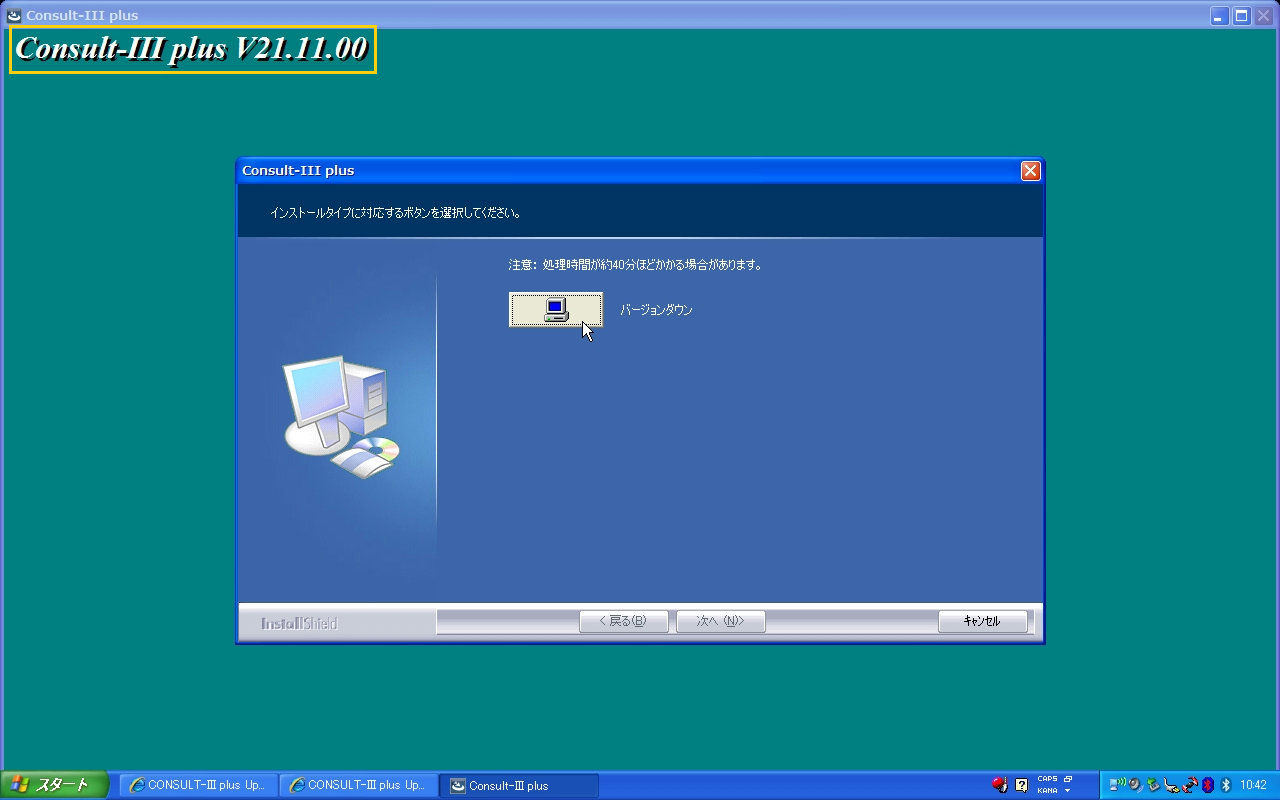Toggle the CAPS indicator on the language bar
The width and height of the screenshot is (1280, 800).
tap(1047, 779)
